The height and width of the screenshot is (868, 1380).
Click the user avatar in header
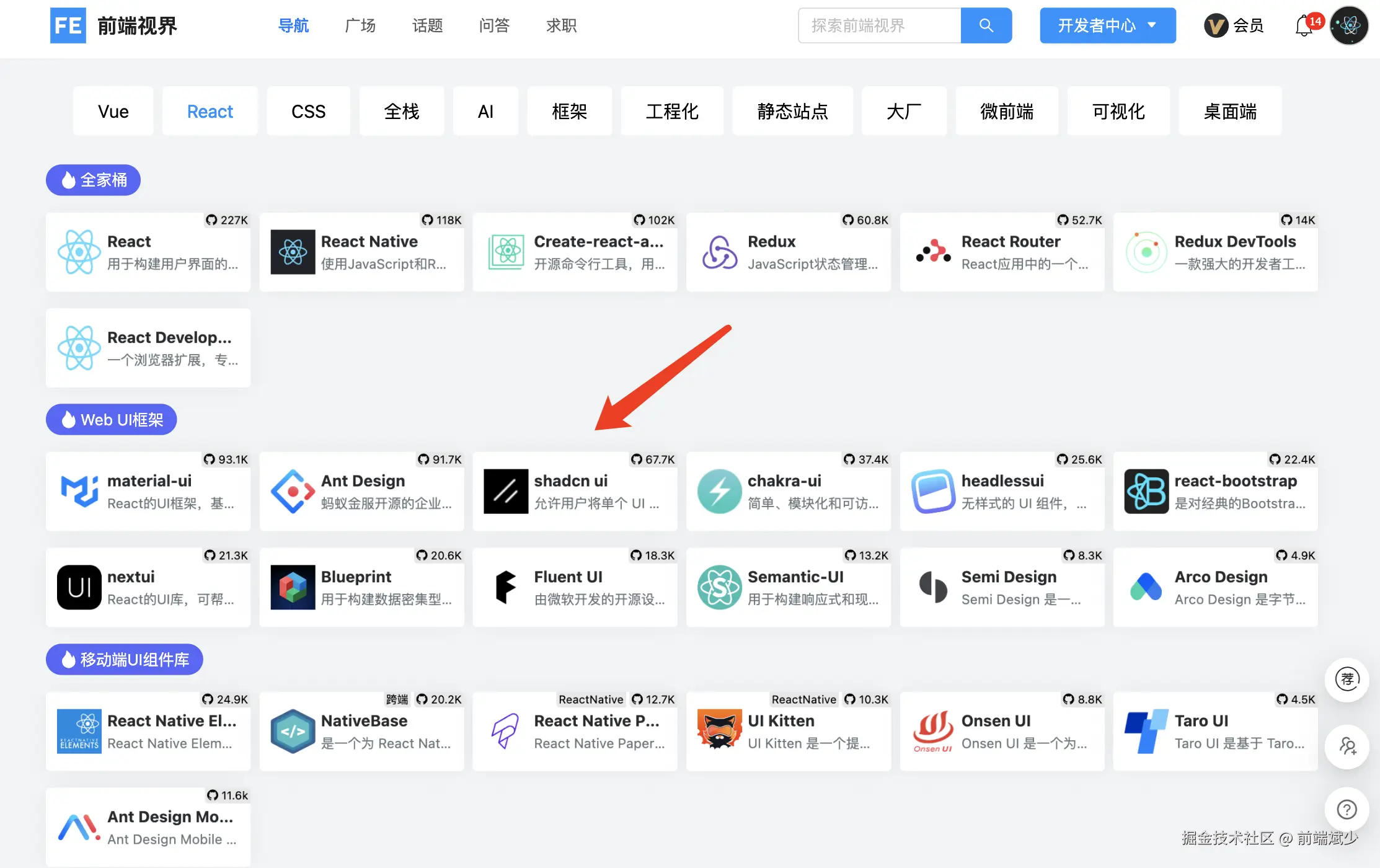point(1349,25)
